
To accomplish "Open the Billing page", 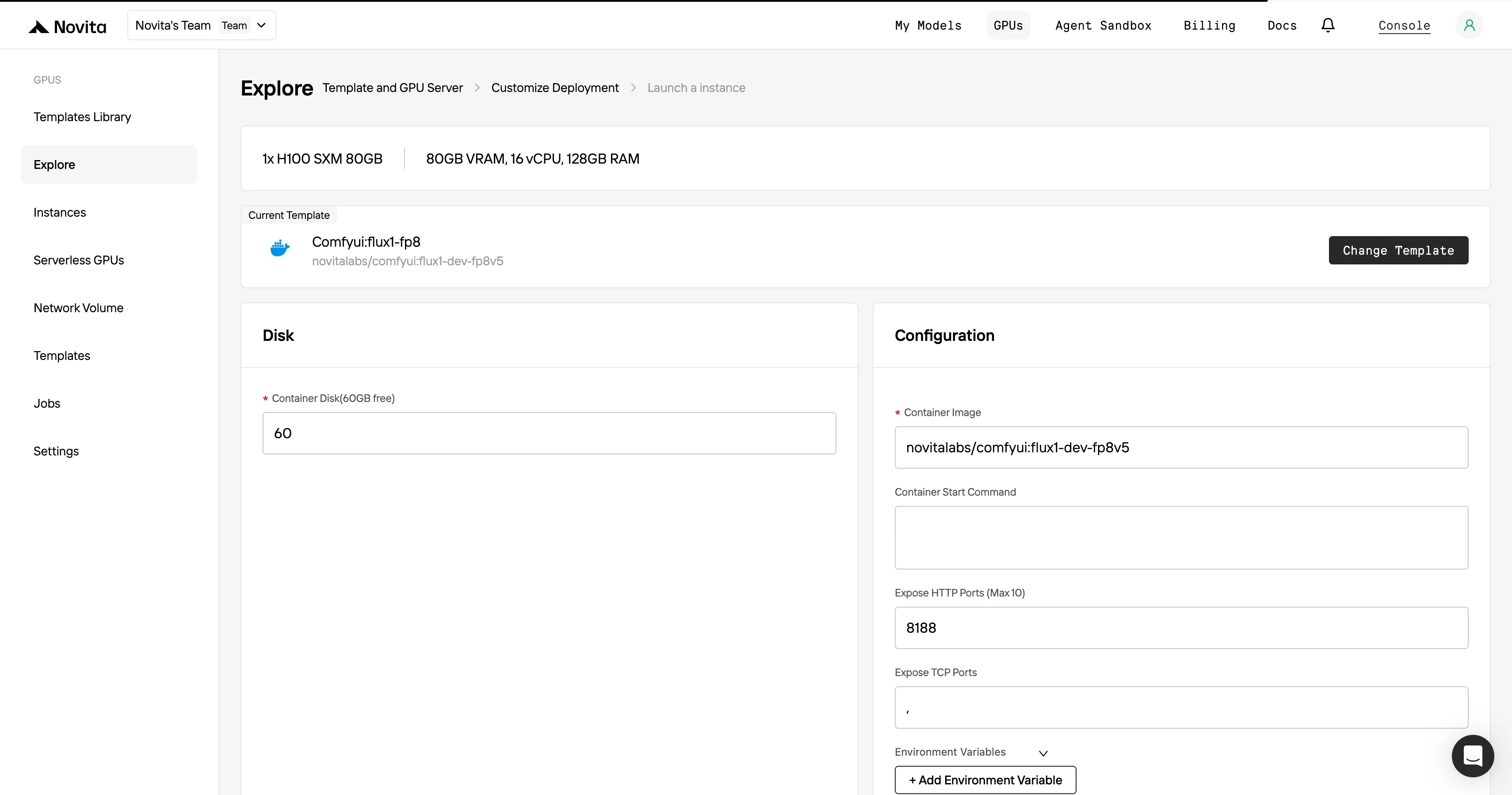I will [x=1209, y=25].
